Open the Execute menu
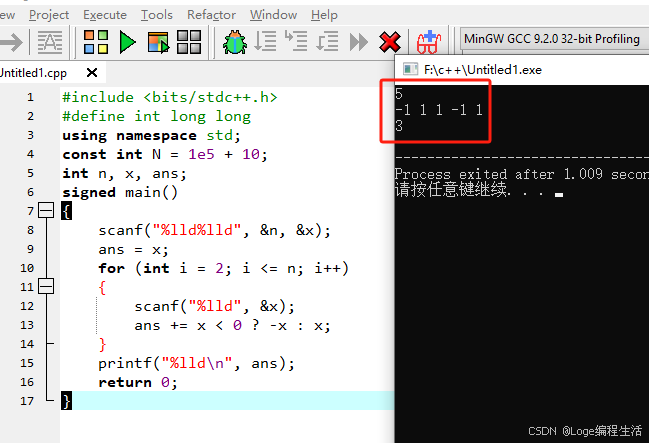Viewport: 649px width, 443px height. (x=105, y=15)
